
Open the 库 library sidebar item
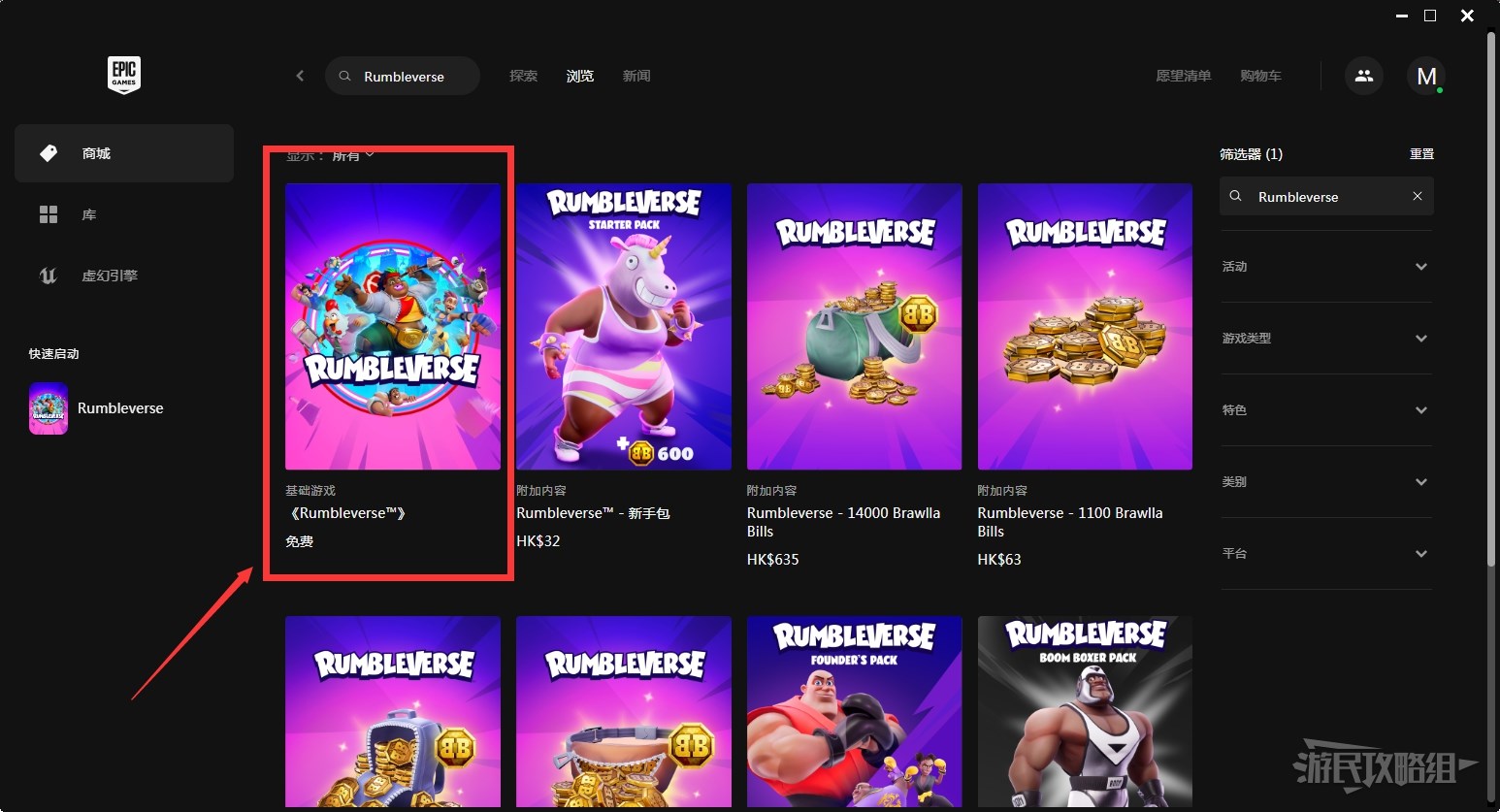pos(124,214)
